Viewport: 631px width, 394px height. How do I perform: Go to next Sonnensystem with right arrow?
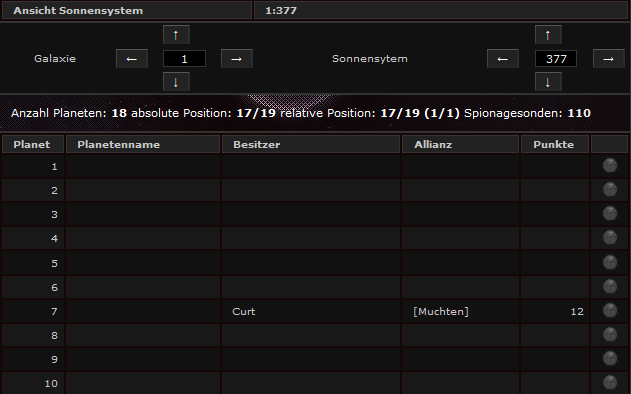pyautogui.click(x=608, y=59)
